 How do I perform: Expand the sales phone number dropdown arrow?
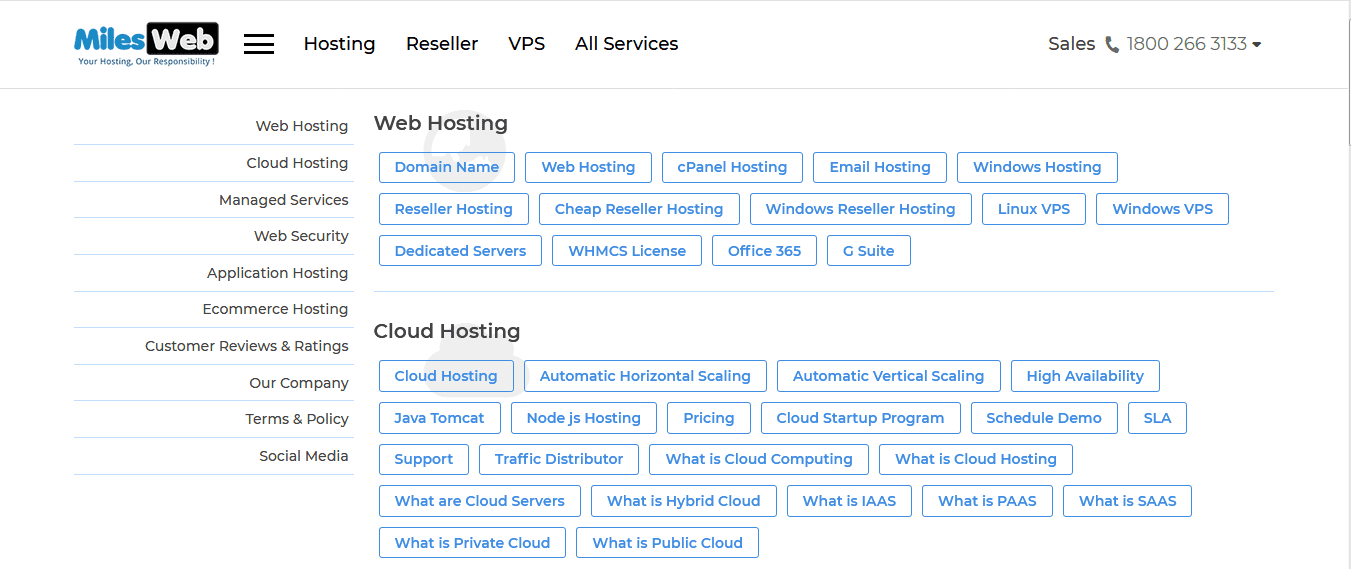[x=1257, y=45]
